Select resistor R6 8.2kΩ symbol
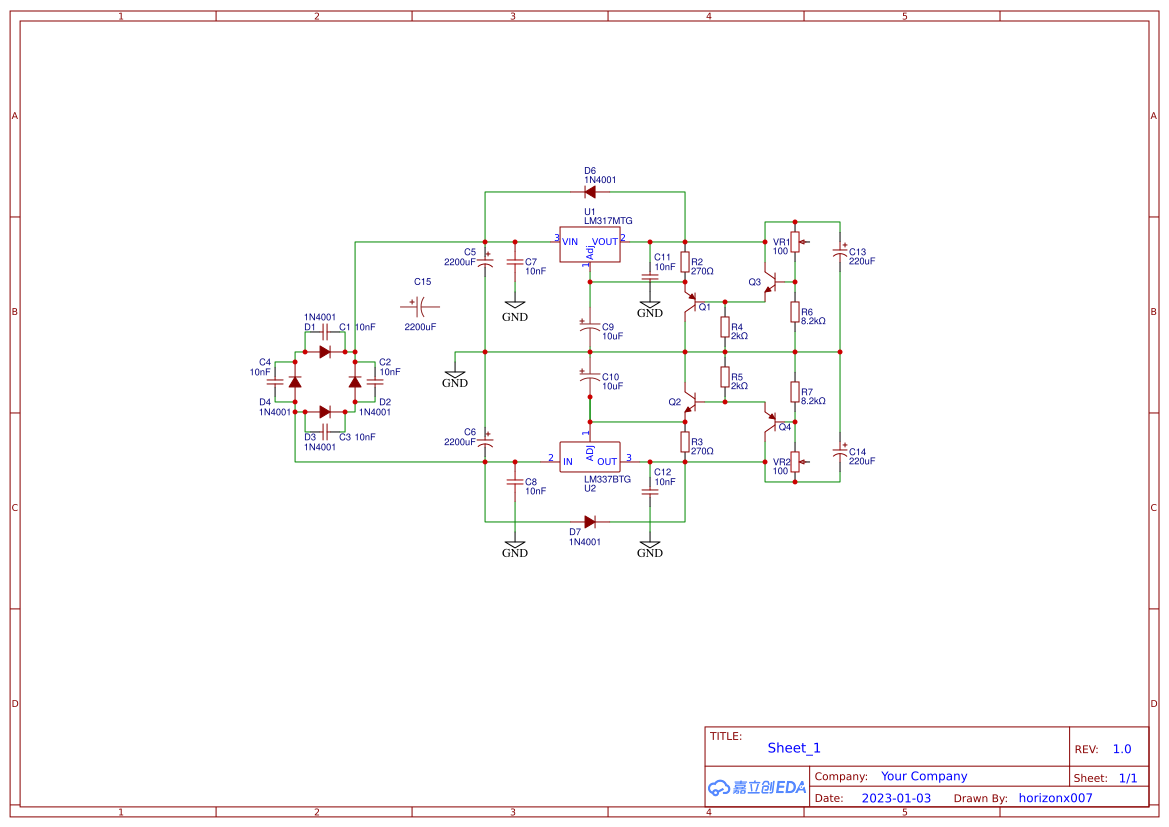 (x=795, y=312)
